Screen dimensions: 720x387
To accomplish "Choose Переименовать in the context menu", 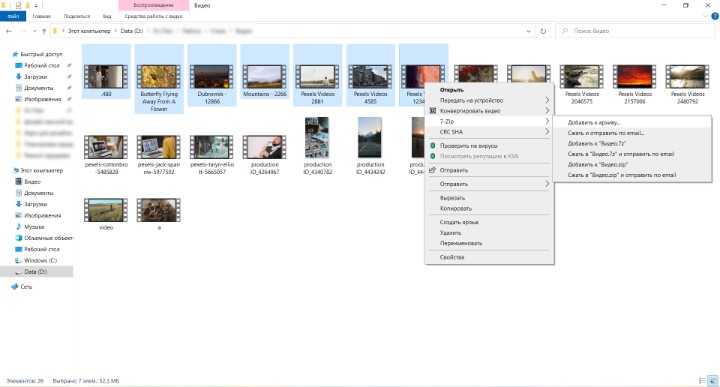I will click(x=489, y=243).
